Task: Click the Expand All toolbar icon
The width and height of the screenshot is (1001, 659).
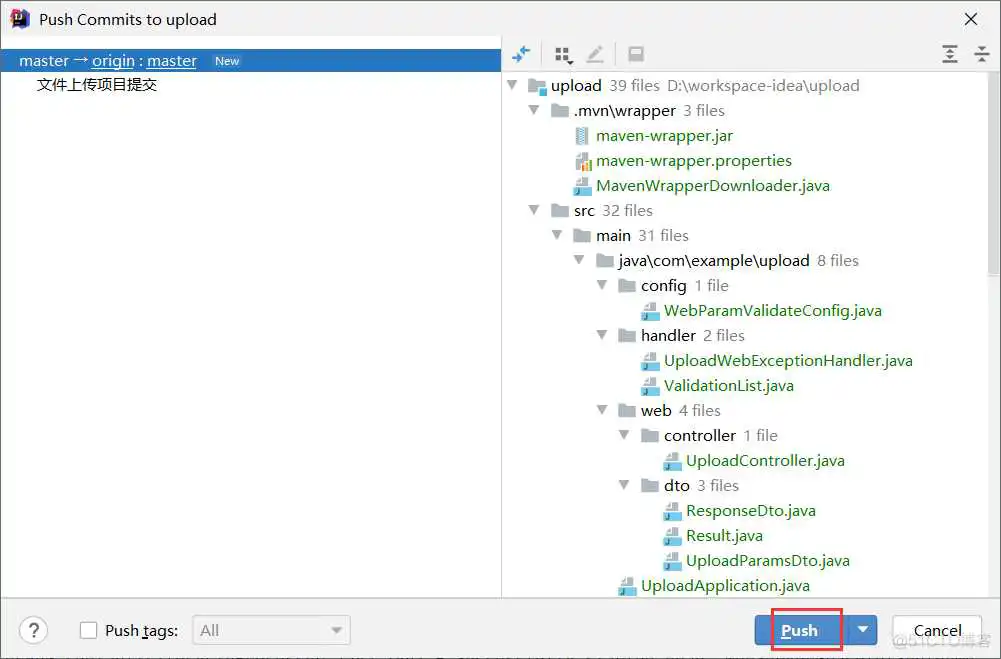Action: (x=950, y=54)
